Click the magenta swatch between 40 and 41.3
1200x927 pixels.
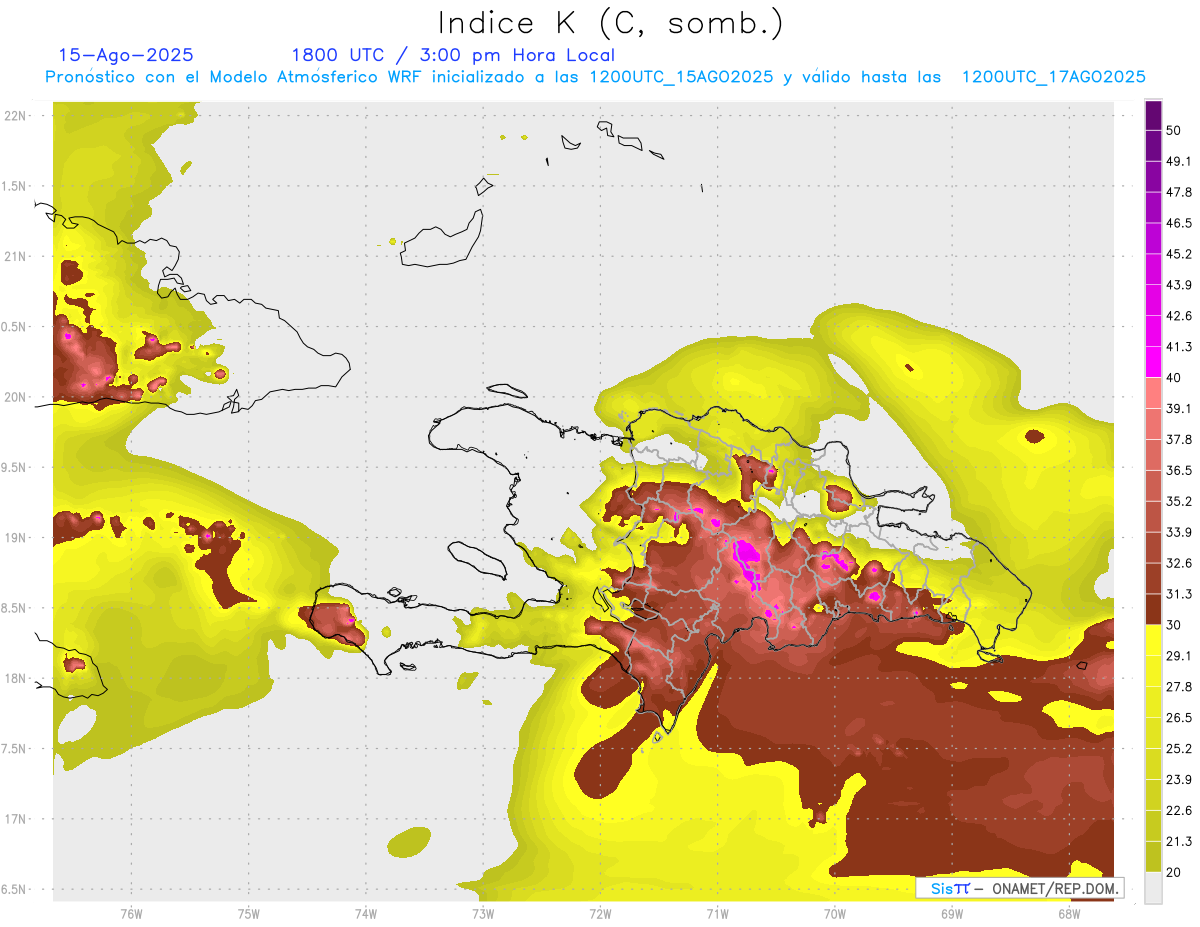pyautogui.click(x=1153, y=362)
